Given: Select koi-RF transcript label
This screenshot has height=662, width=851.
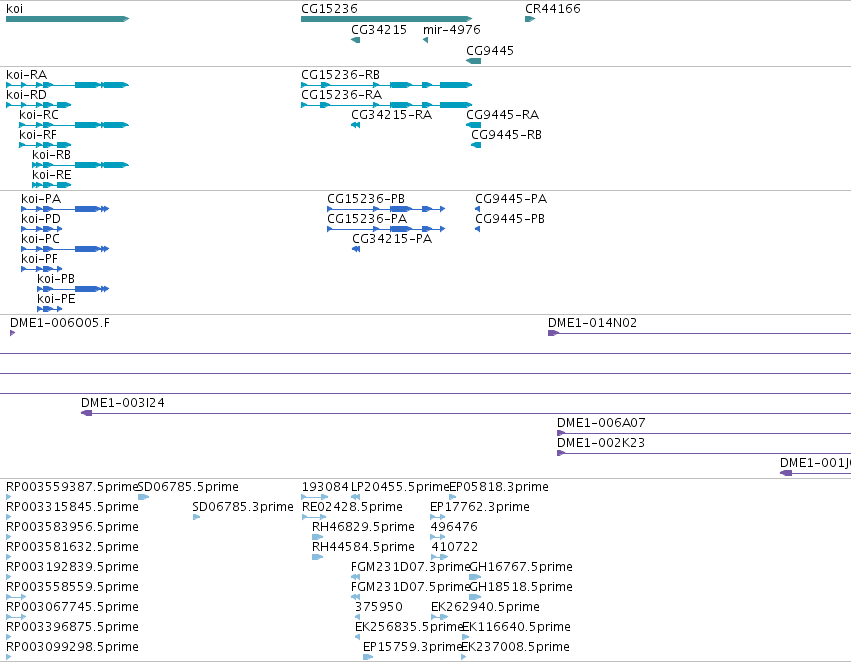Looking at the screenshot, I should click(x=38, y=135).
